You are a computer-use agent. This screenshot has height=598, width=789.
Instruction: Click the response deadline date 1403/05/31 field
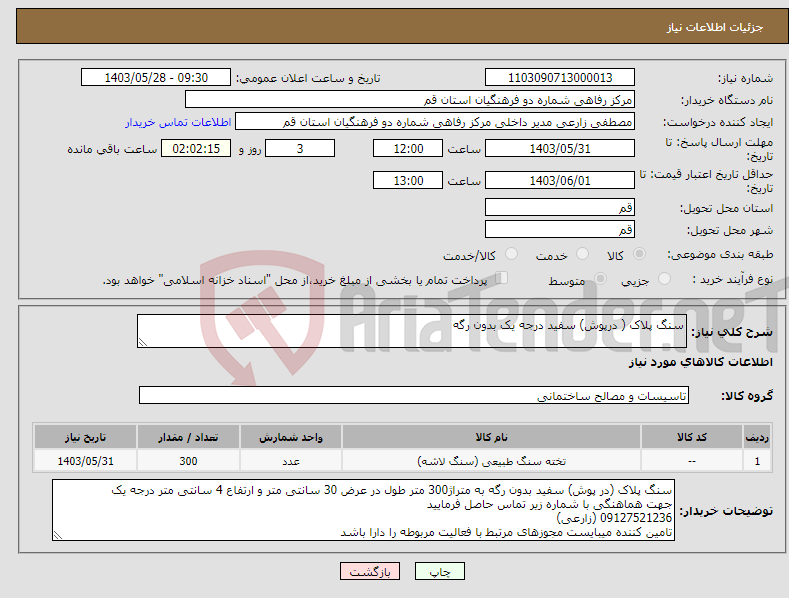tap(560, 148)
